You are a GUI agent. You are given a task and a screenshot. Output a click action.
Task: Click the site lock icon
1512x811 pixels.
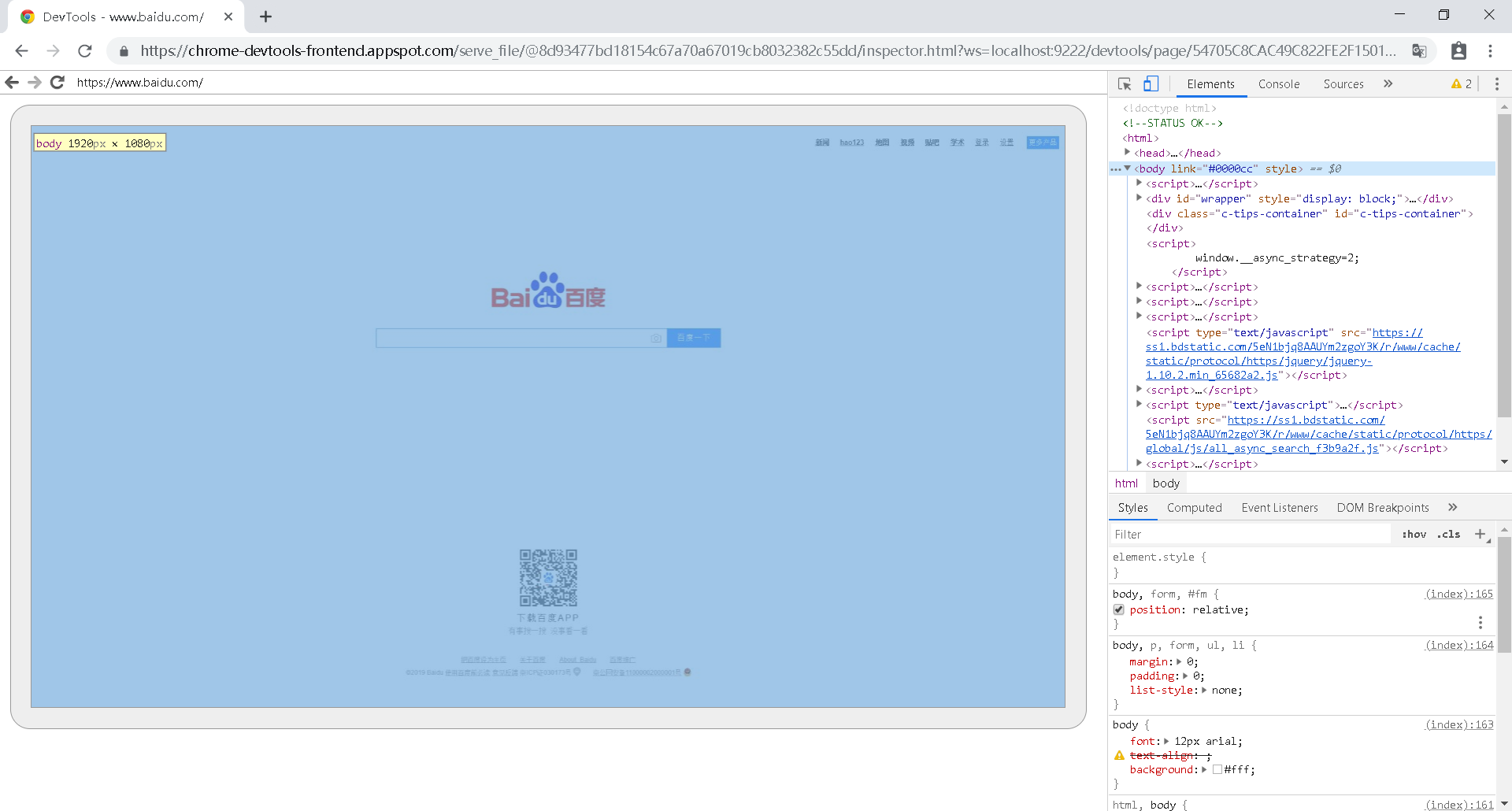(x=124, y=51)
